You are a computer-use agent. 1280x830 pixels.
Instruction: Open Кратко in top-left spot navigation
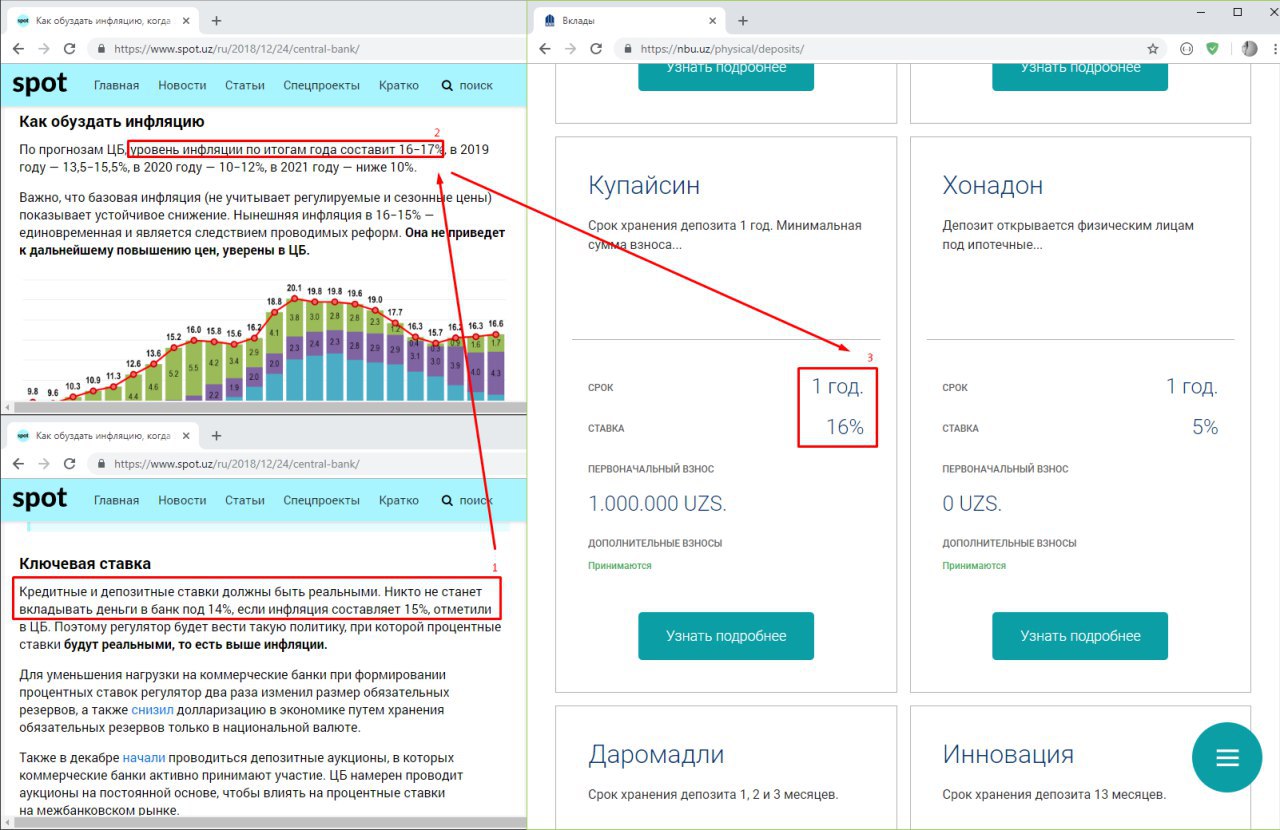pyautogui.click(x=399, y=85)
